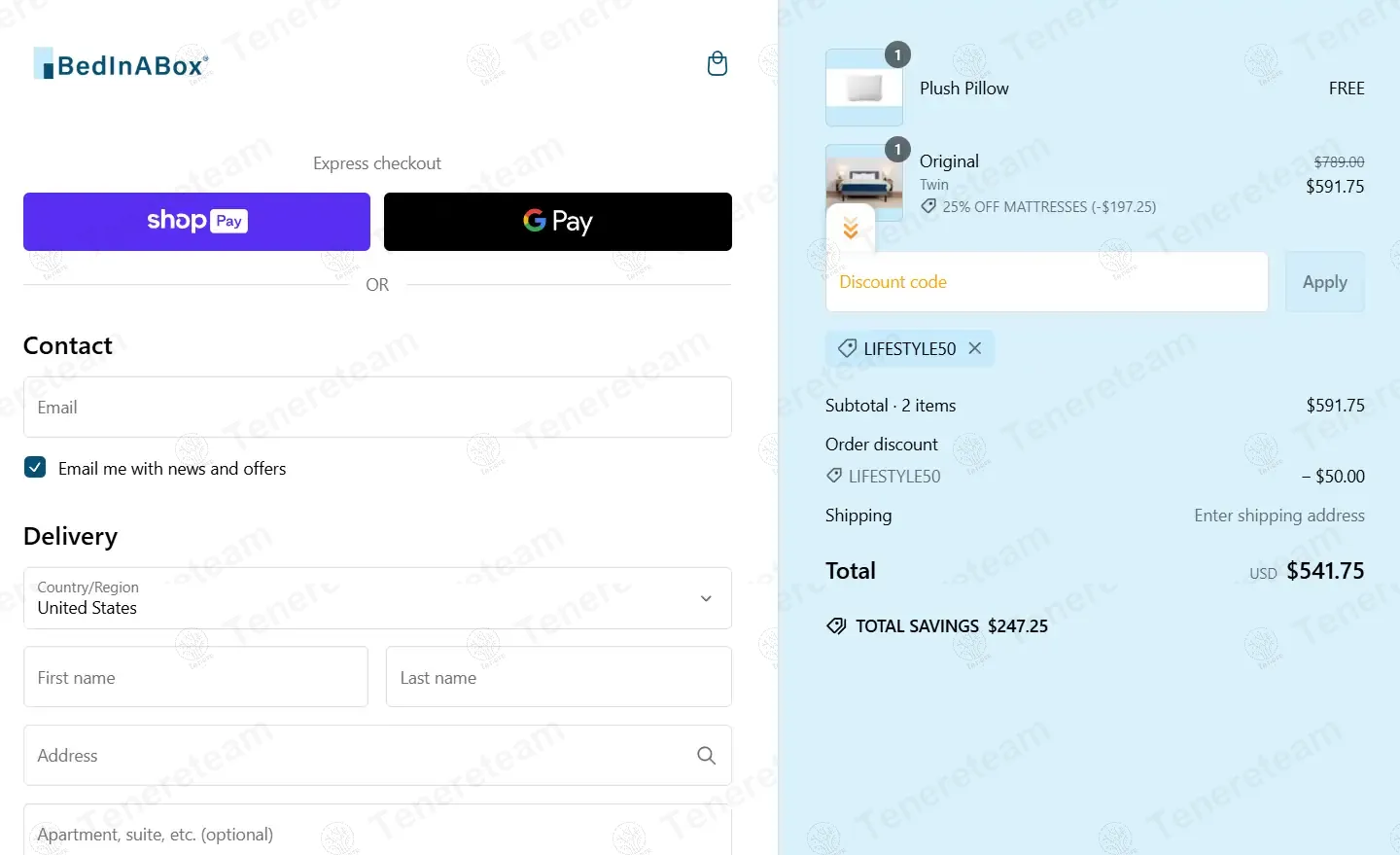Open the shopping bag cart icon
This screenshot has height=855, width=1400.
coord(717,64)
